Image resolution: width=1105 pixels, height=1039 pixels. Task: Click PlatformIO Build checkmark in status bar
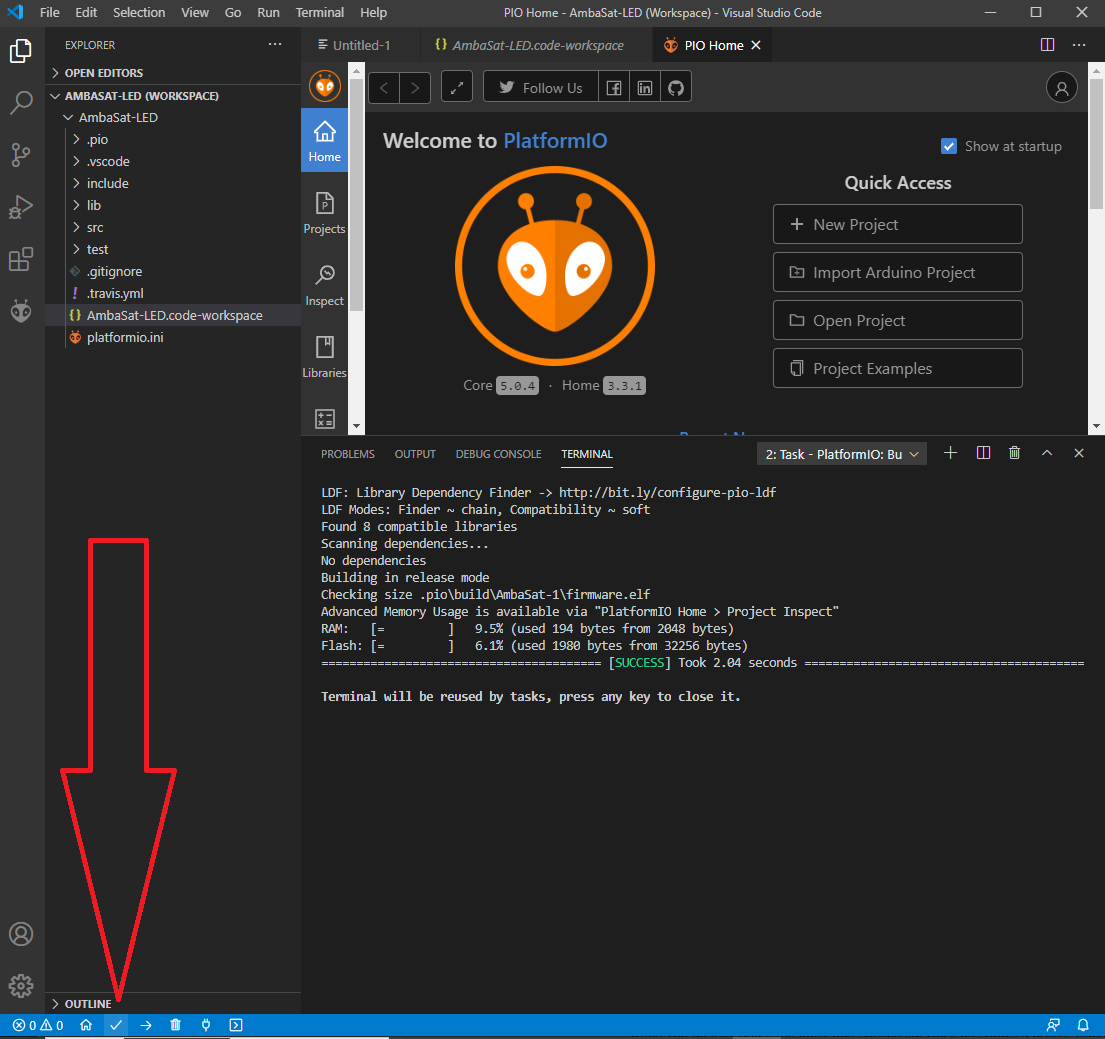coord(116,1025)
